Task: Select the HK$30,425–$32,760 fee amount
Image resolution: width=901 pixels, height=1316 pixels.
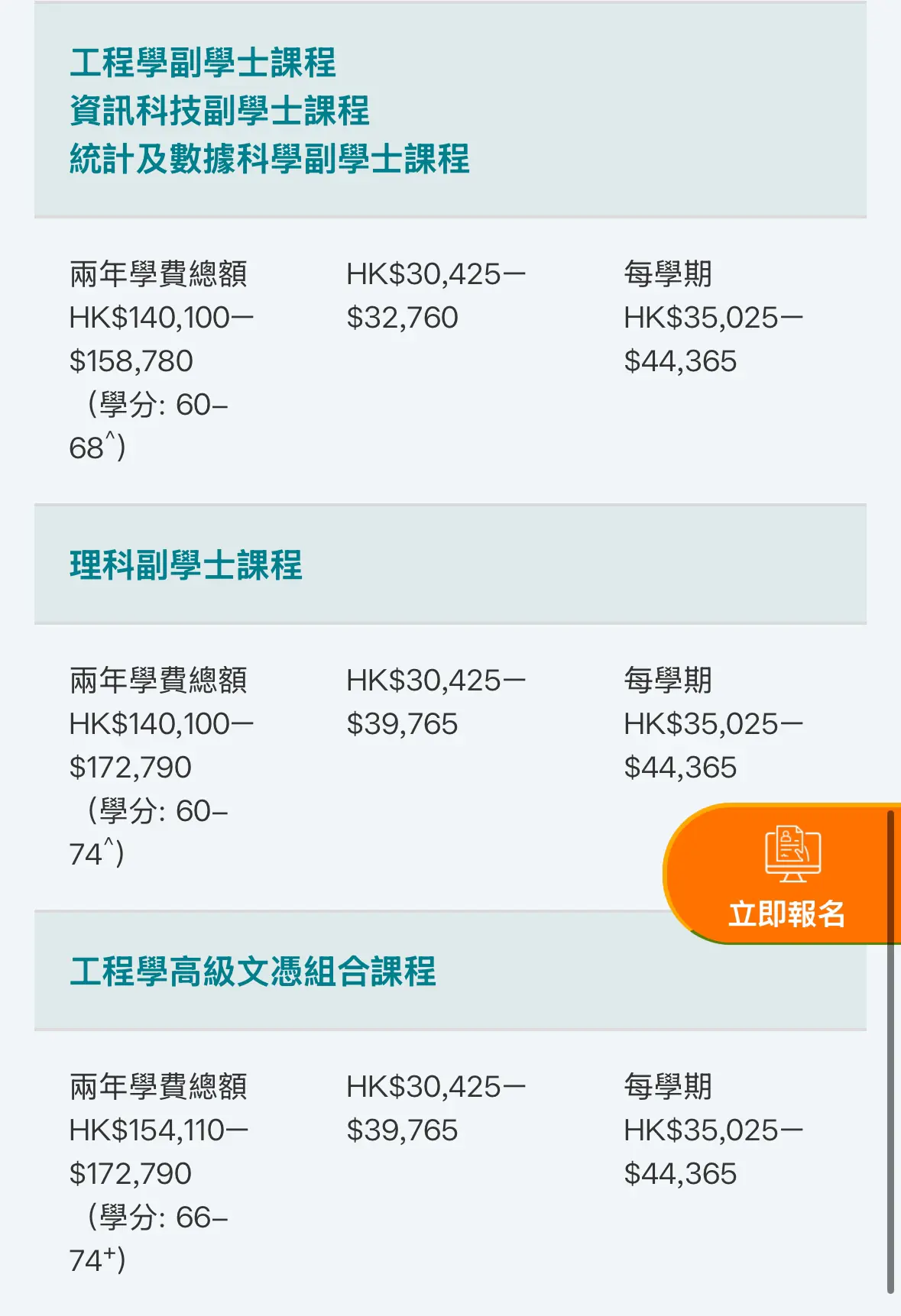Action: pos(436,296)
